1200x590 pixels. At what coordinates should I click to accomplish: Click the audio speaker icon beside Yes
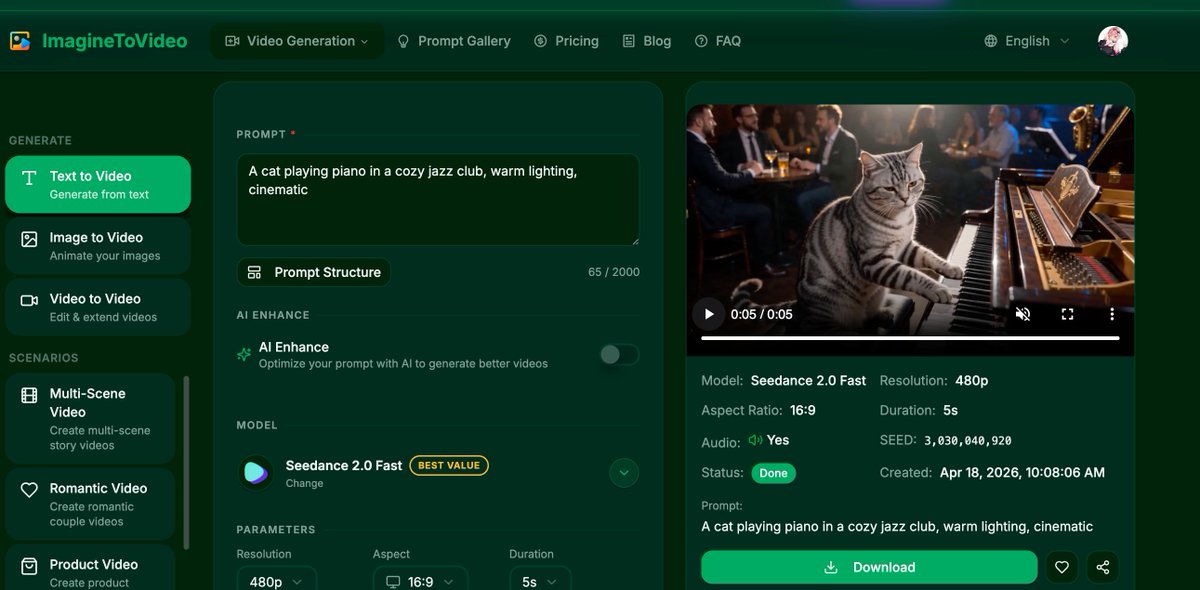(755, 440)
